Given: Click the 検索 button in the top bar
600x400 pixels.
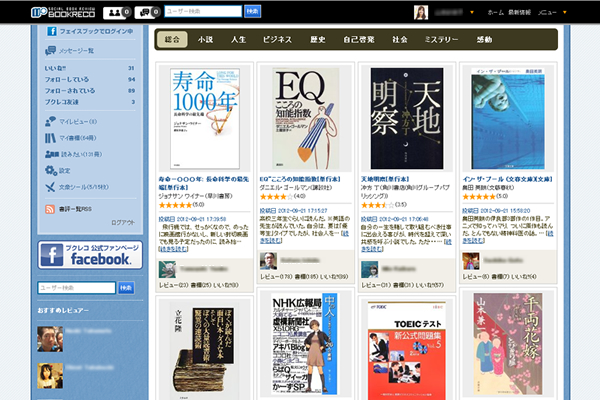Looking at the screenshot, I should click(x=252, y=12).
